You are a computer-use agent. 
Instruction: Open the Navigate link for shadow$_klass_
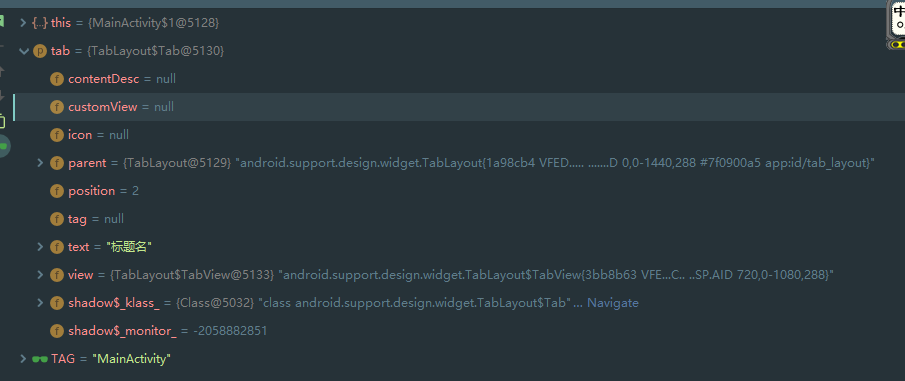point(613,303)
